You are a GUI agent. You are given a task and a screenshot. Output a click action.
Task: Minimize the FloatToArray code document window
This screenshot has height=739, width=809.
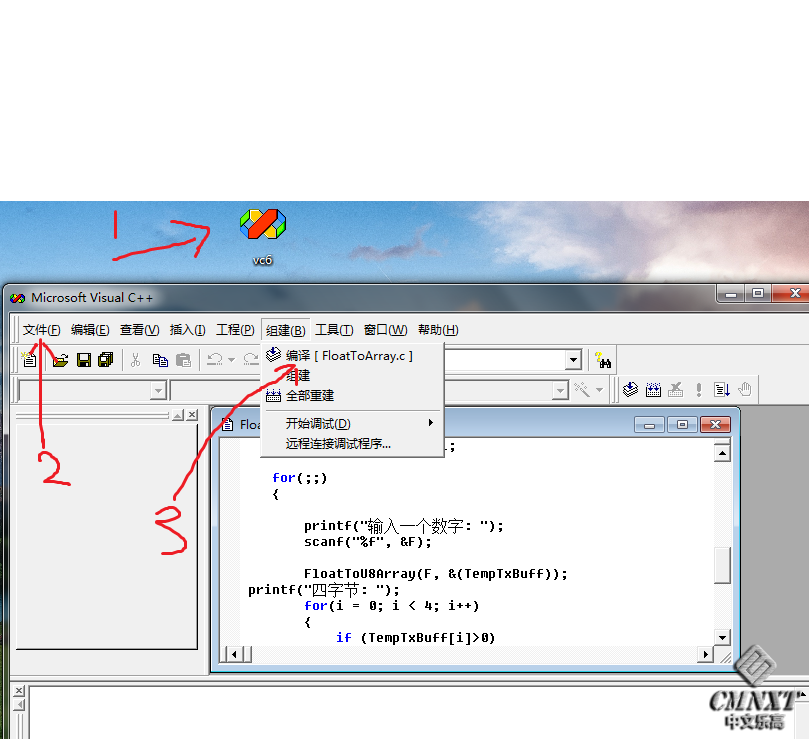tap(650, 425)
